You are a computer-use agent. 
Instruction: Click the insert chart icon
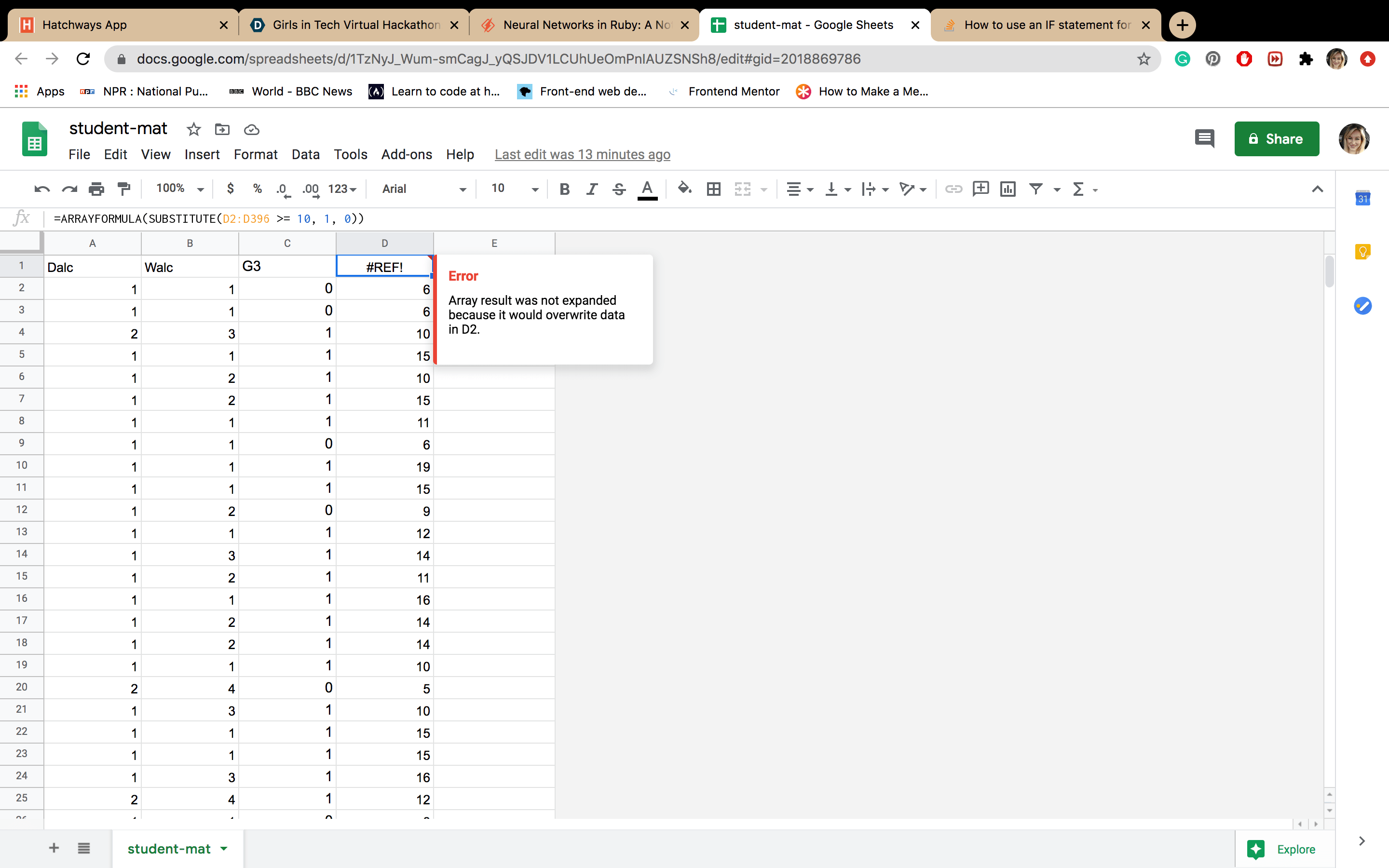tap(1008, 189)
